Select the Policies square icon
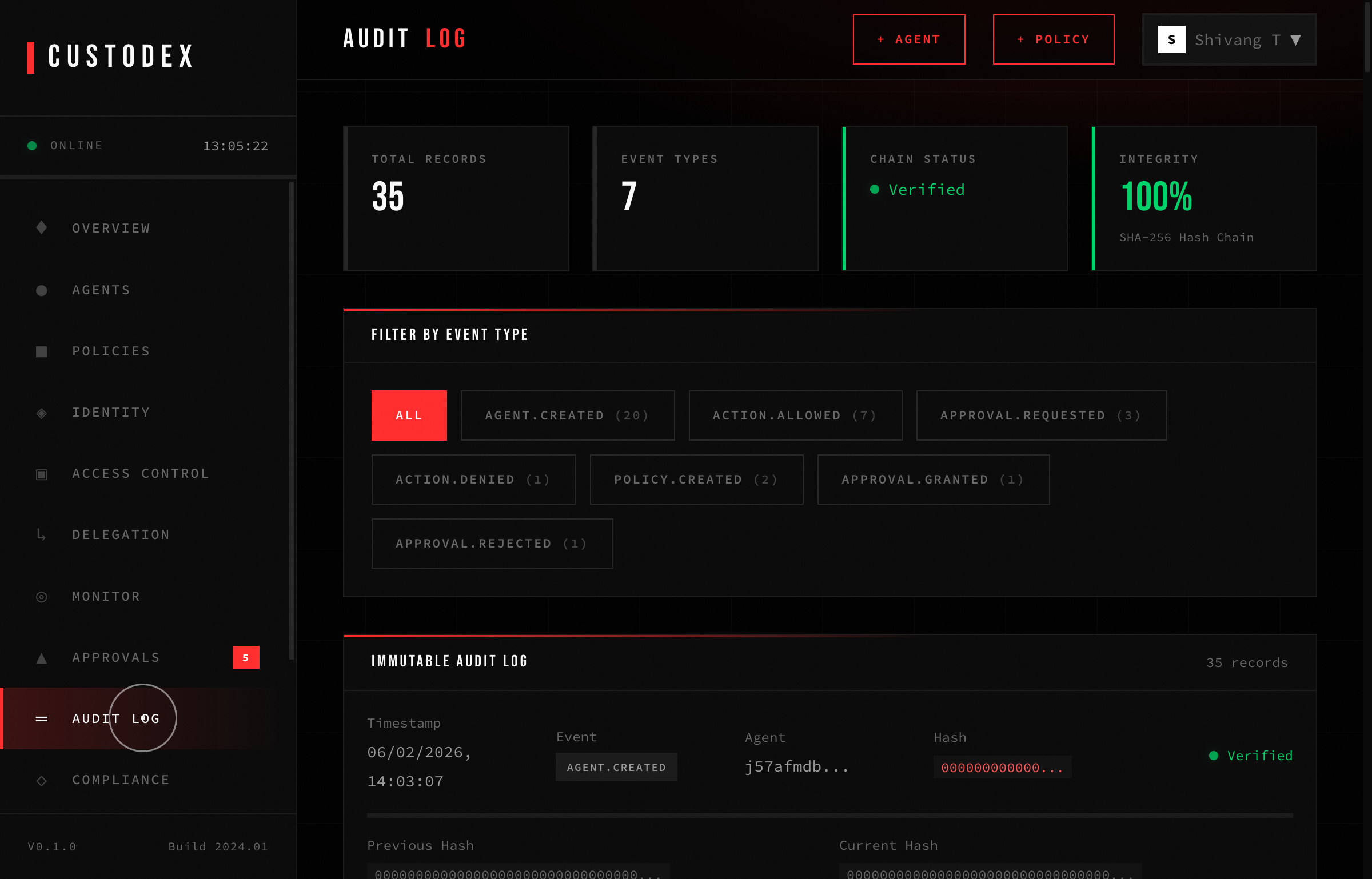The width and height of the screenshot is (1372, 879). pyautogui.click(x=41, y=351)
